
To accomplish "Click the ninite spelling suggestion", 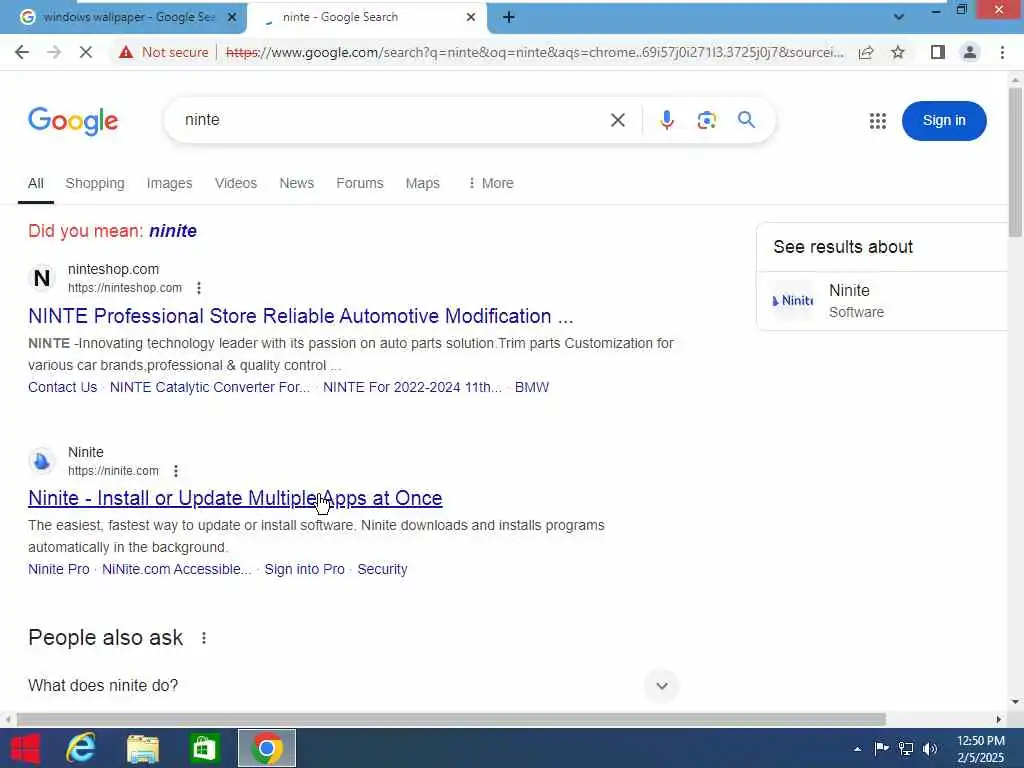I will 173,231.
